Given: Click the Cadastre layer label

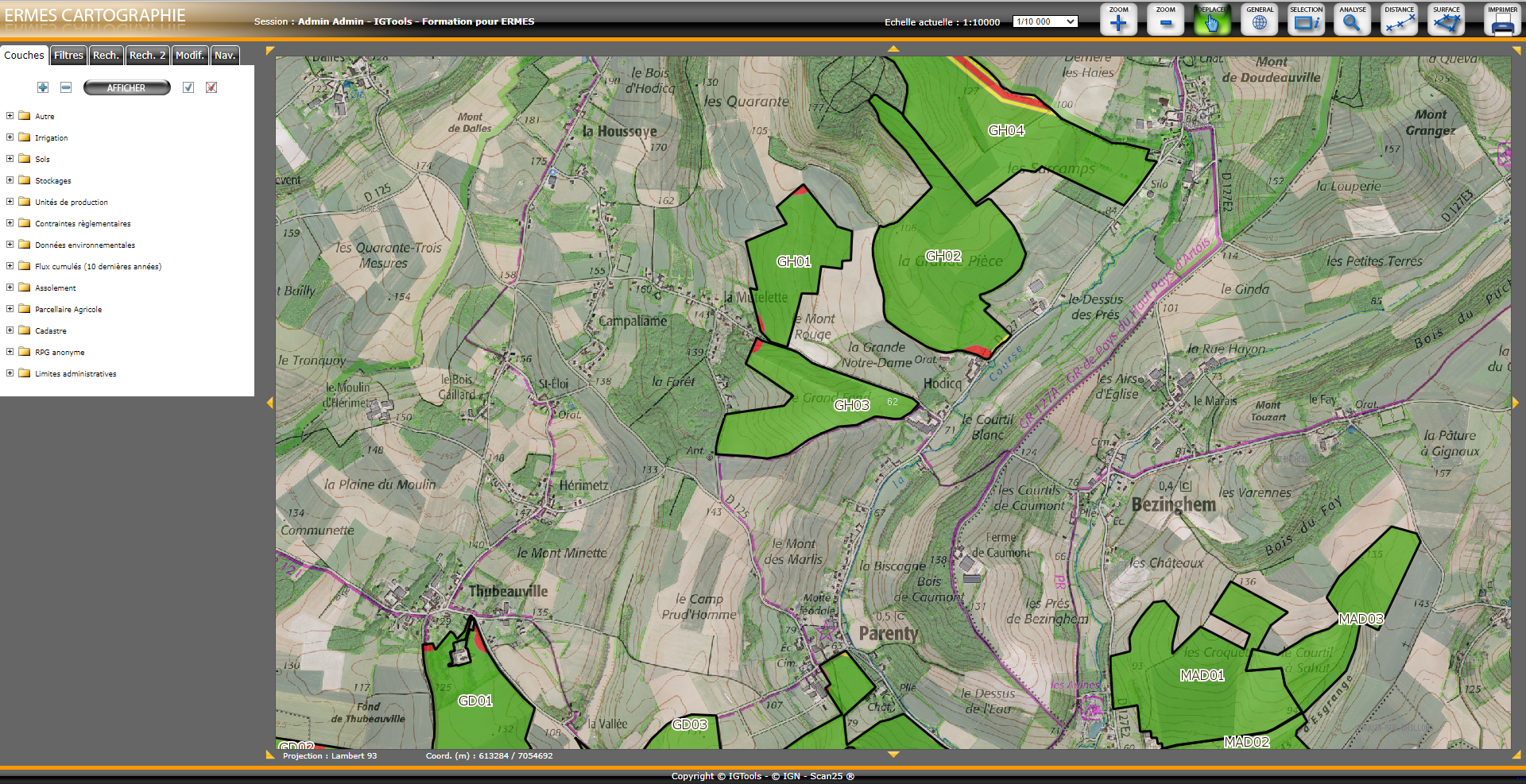Looking at the screenshot, I should point(51,331).
